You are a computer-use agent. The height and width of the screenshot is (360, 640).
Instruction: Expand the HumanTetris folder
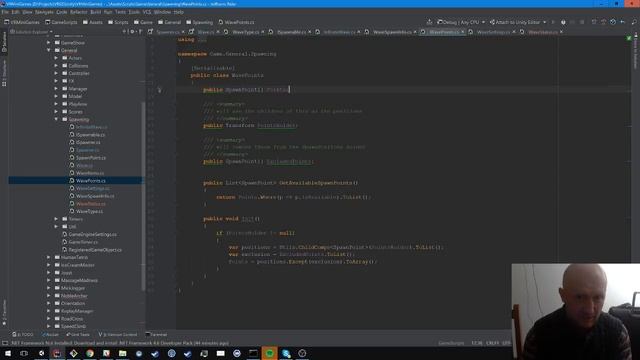(49, 257)
